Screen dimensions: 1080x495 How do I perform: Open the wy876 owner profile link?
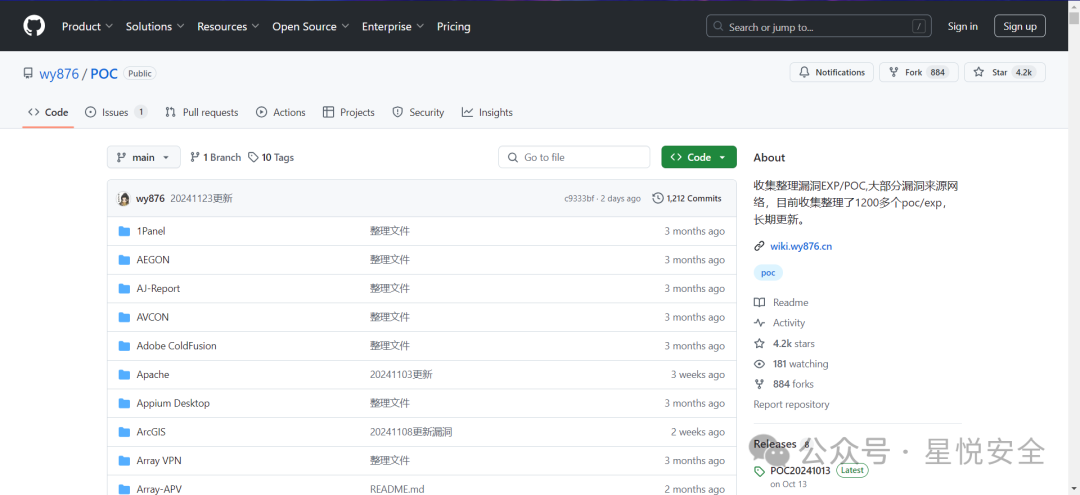(59, 74)
